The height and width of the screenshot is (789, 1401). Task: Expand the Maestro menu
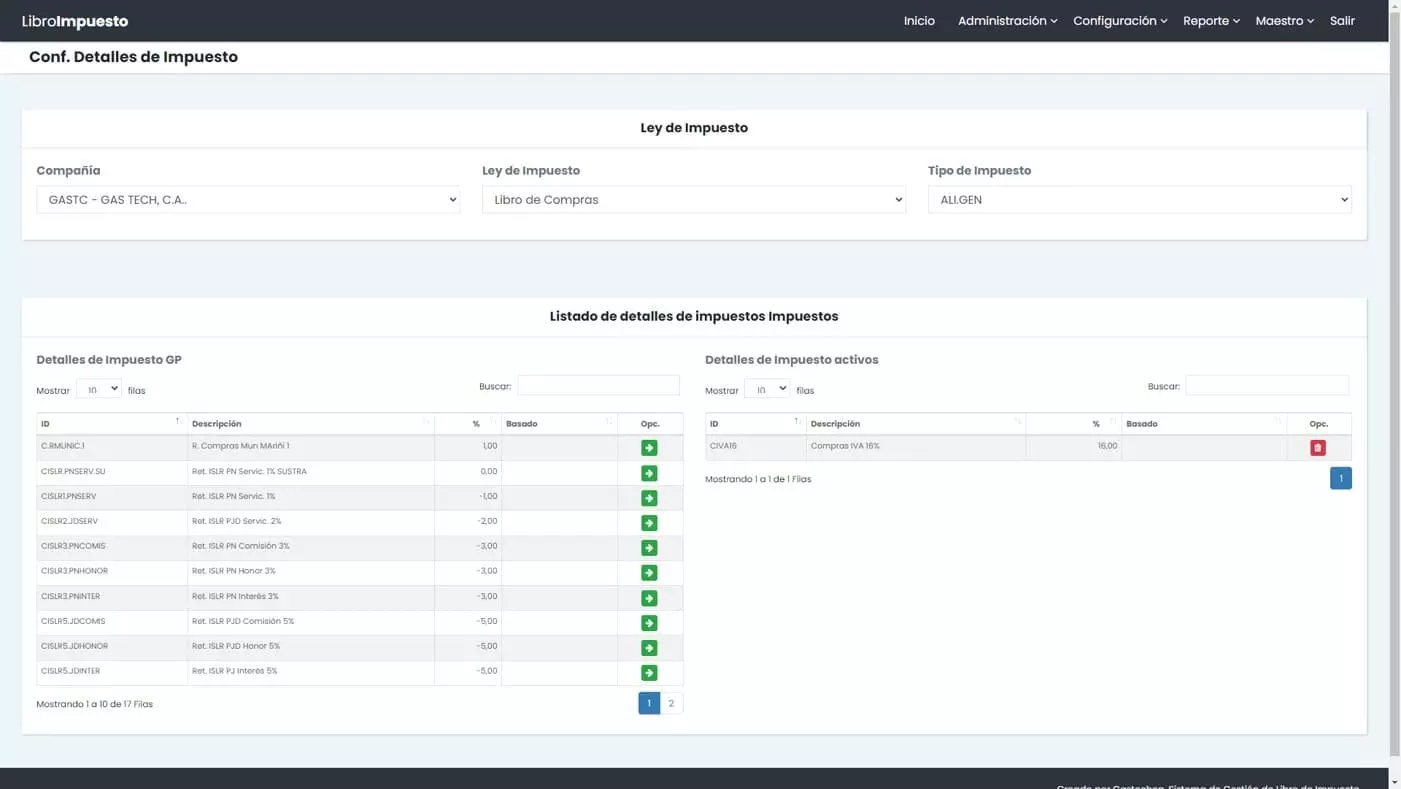pyautogui.click(x=1284, y=21)
